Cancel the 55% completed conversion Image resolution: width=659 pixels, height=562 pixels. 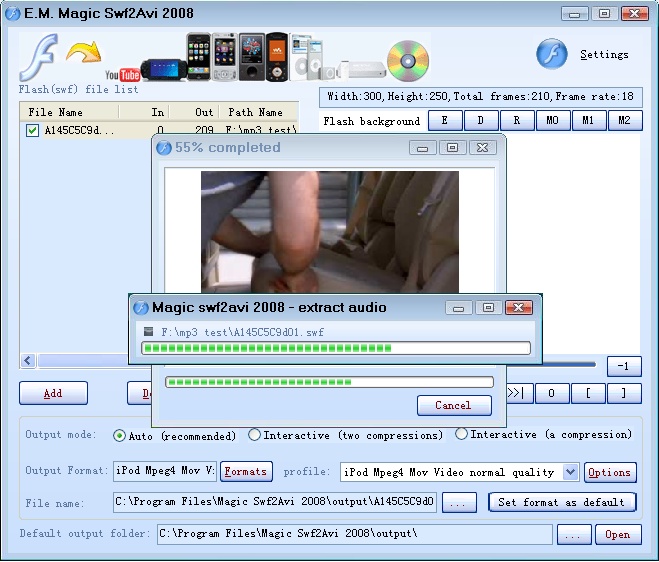click(454, 405)
